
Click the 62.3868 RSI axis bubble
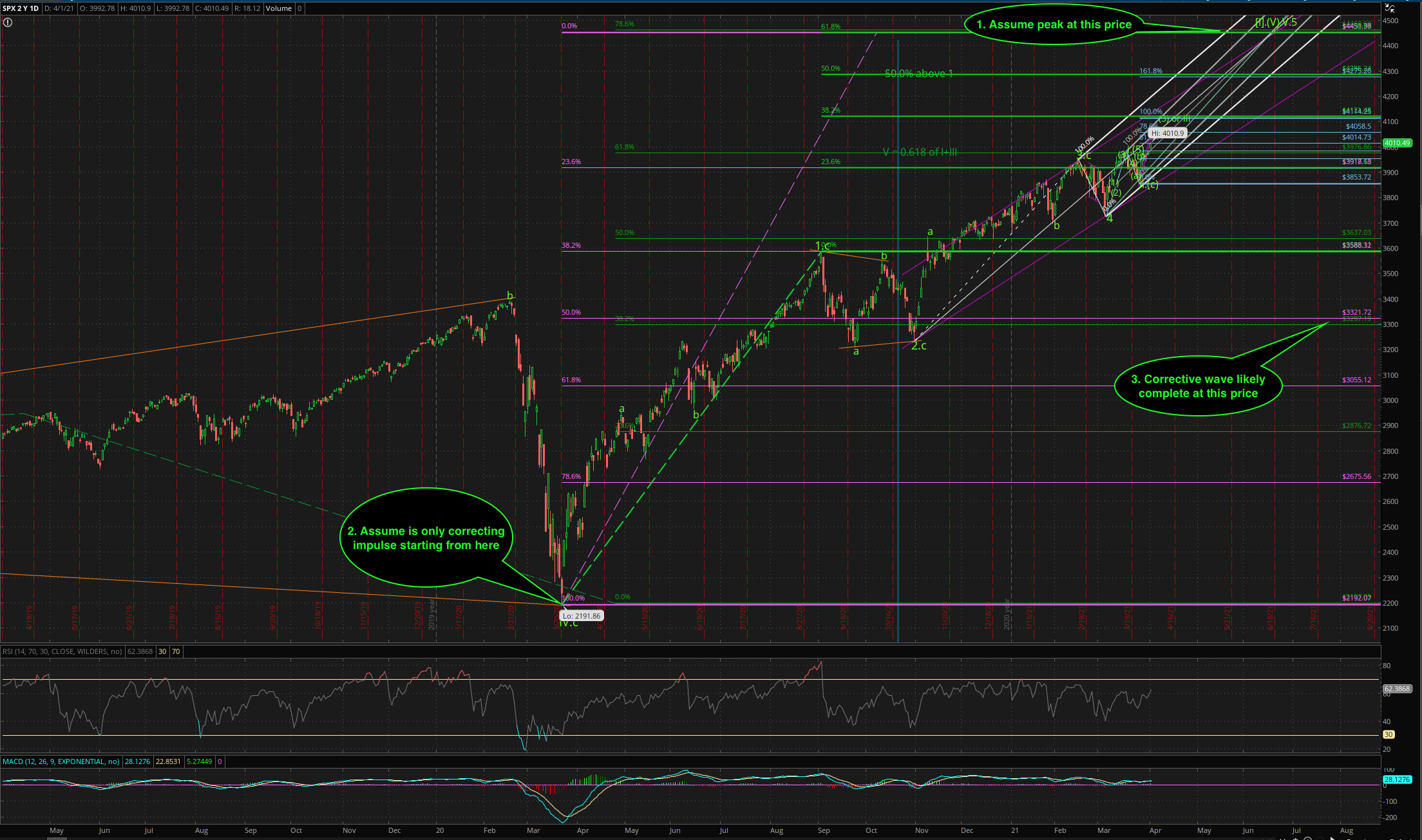(x=1396, y=689)
